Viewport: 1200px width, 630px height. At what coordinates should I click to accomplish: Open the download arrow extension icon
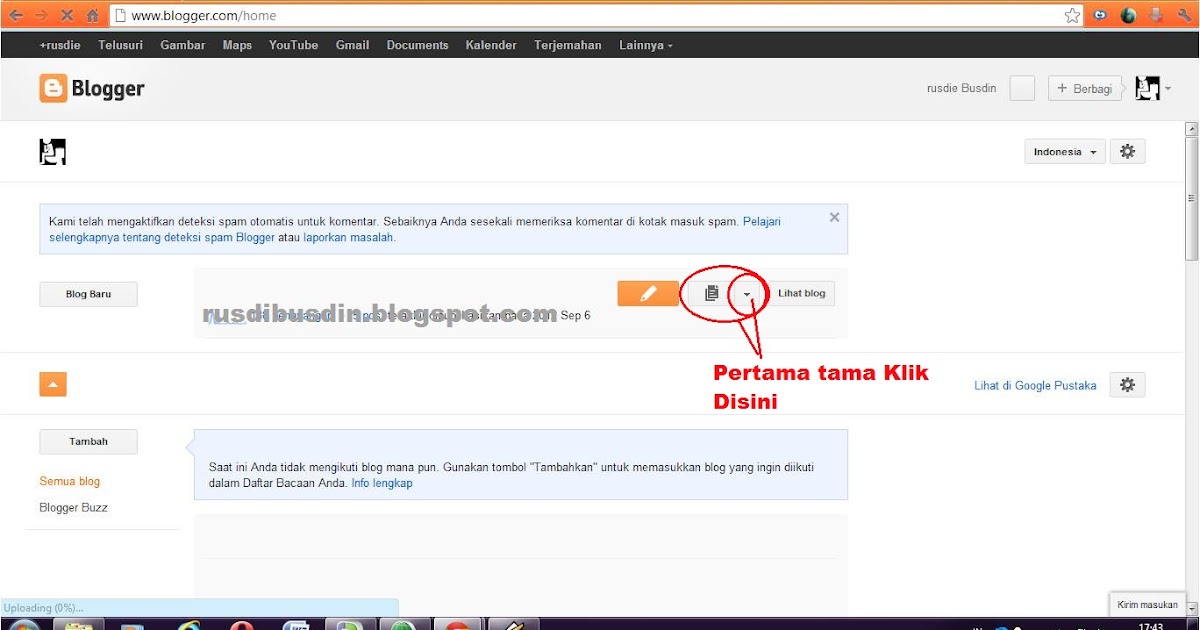(1156, 15)
